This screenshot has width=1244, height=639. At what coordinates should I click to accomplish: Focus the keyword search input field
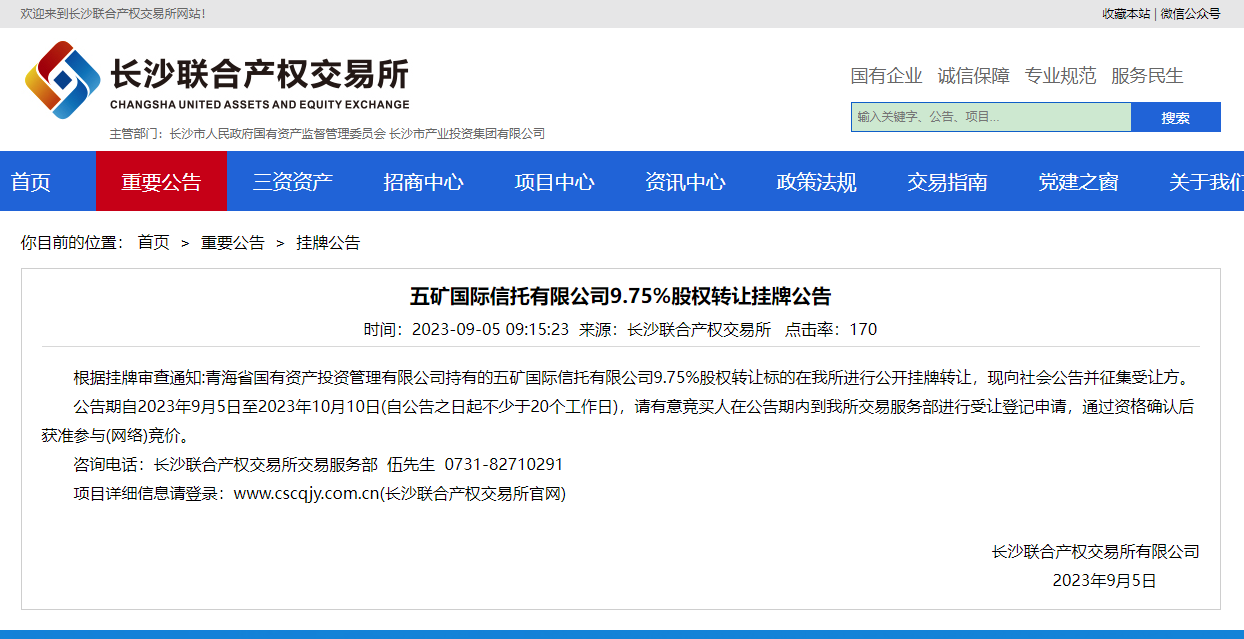click(991, 117)
